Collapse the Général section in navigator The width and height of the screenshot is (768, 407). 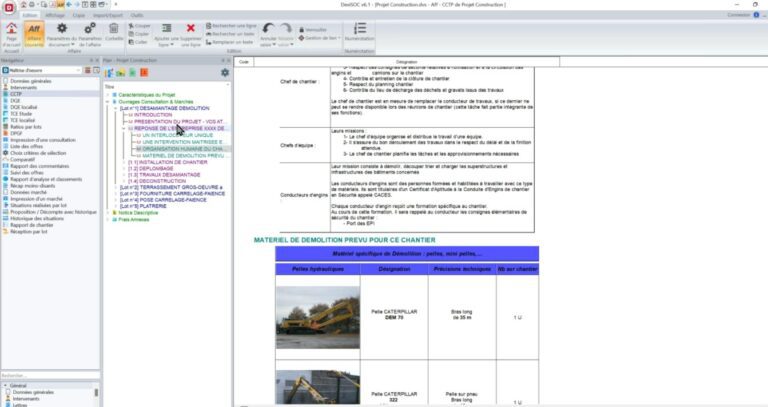[x=5, y=384]
